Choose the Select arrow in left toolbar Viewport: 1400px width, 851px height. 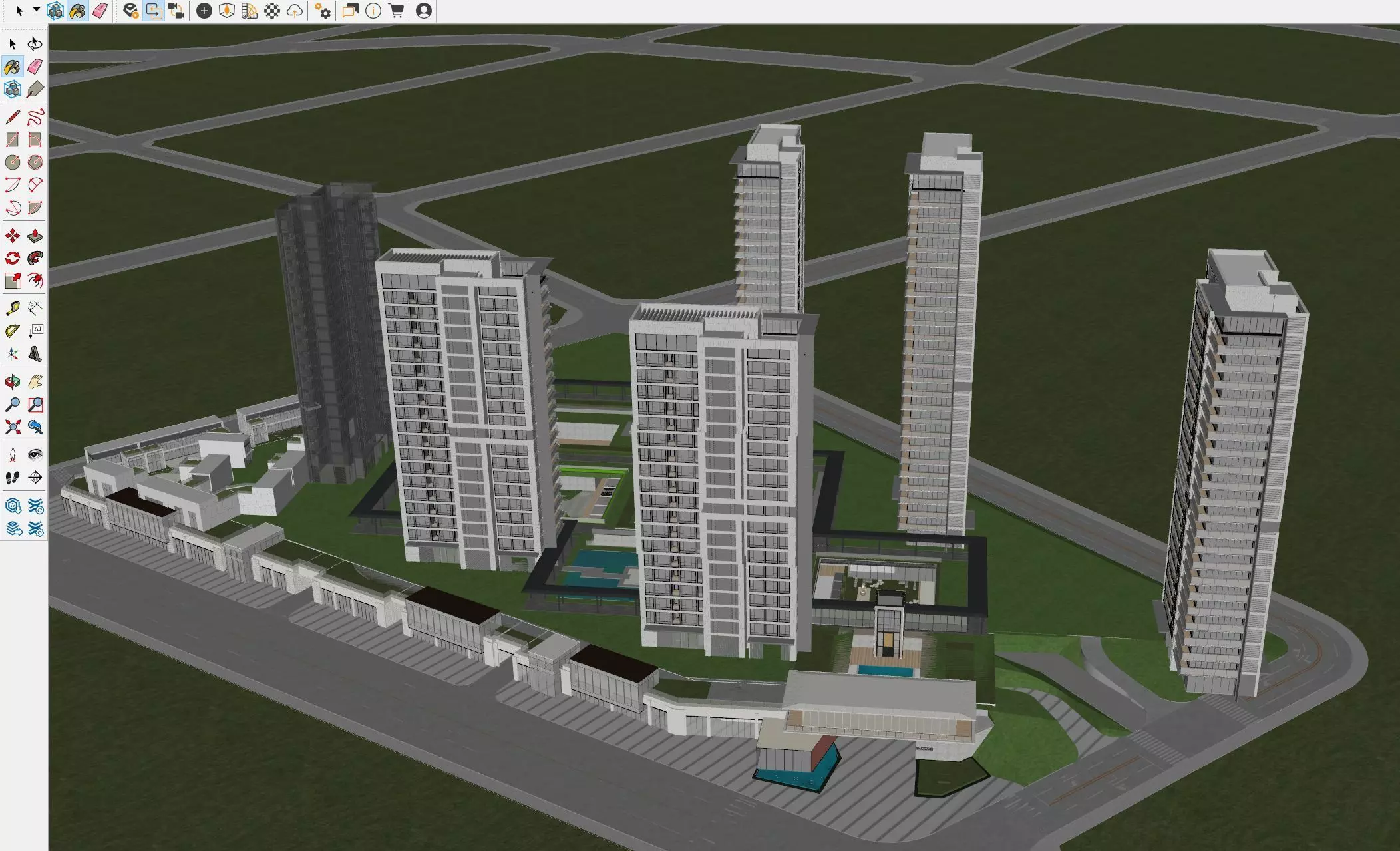pyautogui.click(x=13, y=44)
